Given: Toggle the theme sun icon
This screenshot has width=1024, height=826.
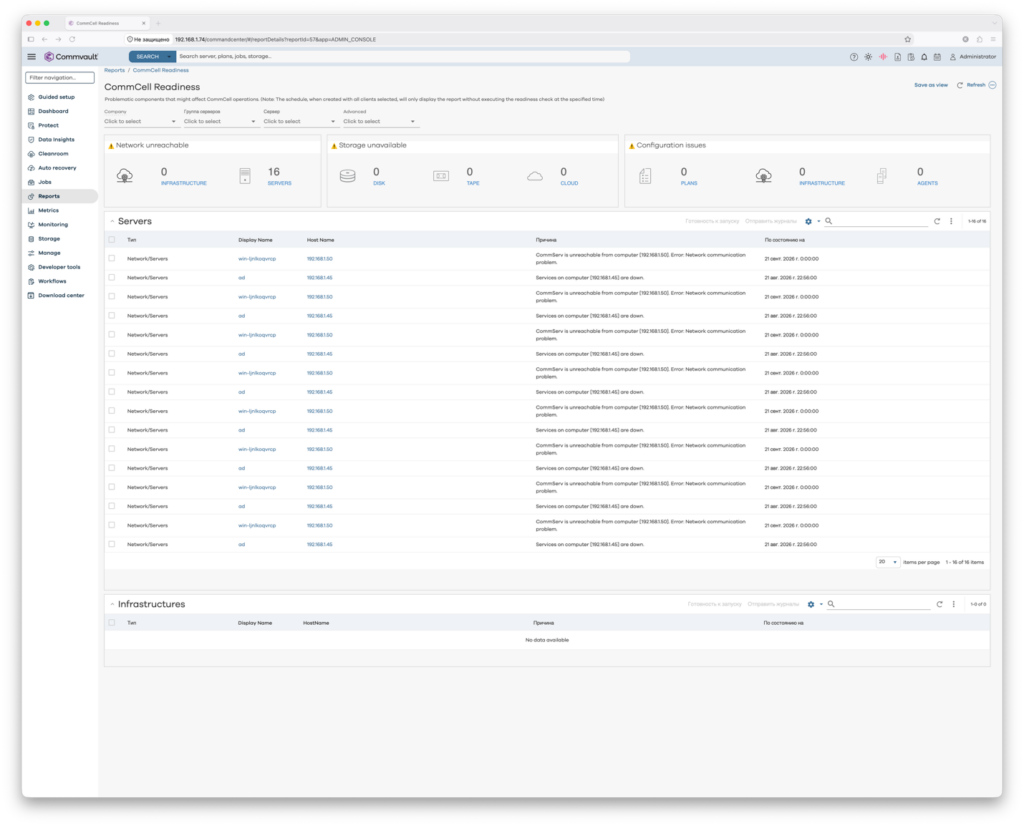Looking at the screenshot, I should tap(868, 57).
